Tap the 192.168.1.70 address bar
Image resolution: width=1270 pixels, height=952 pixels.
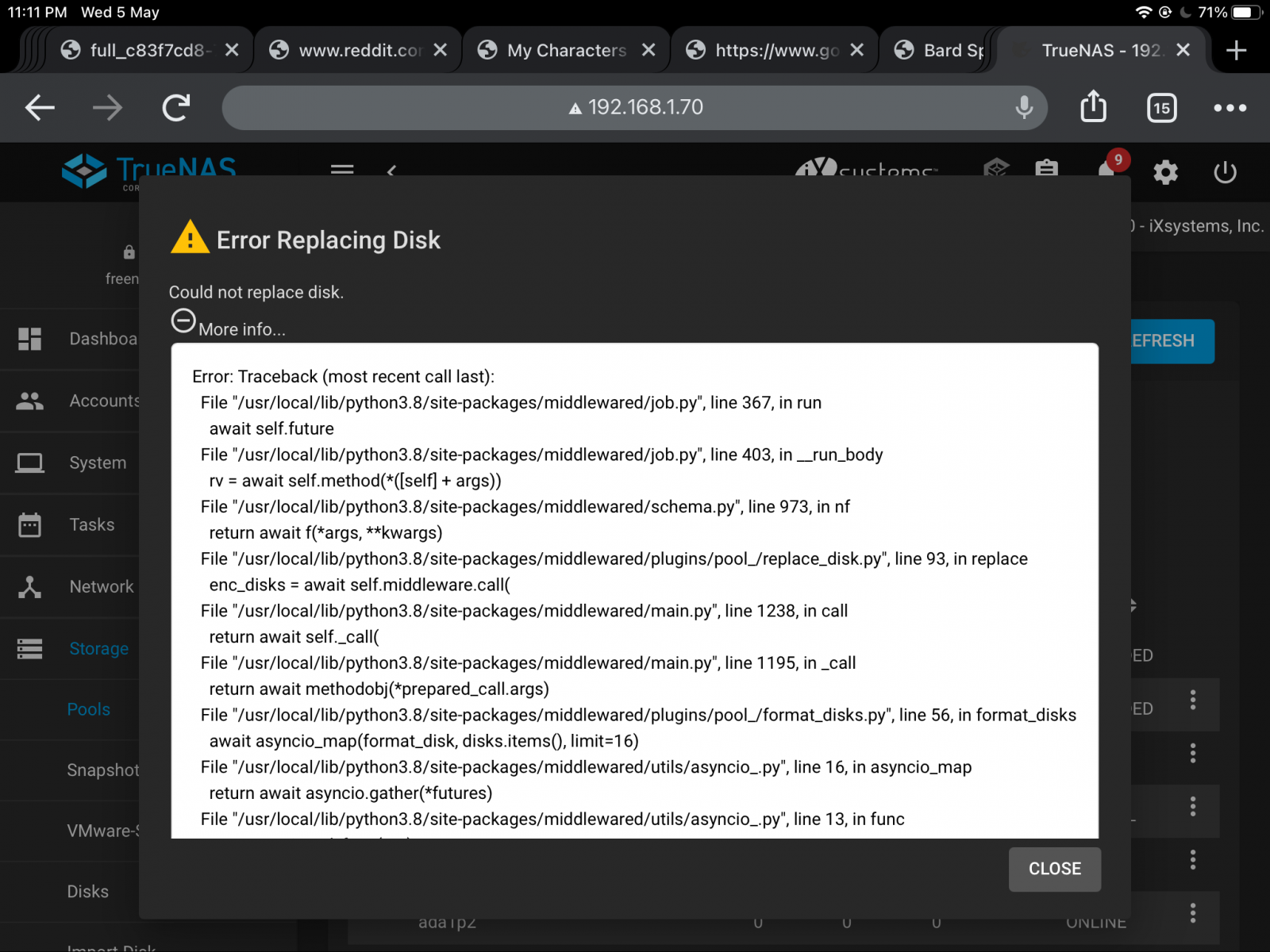pos(635,108)
